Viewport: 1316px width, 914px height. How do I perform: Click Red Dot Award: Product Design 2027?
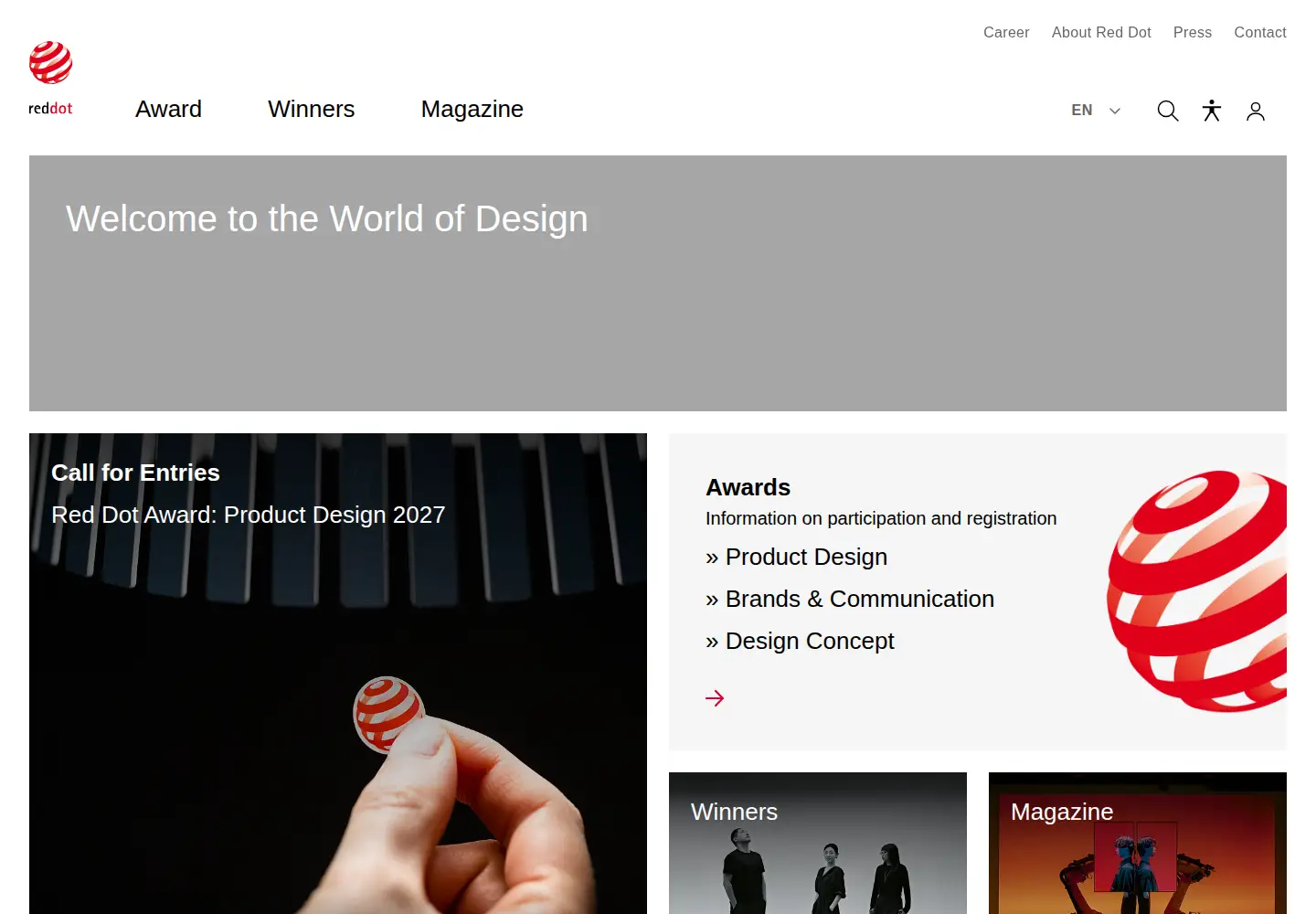tap(248, 515)
